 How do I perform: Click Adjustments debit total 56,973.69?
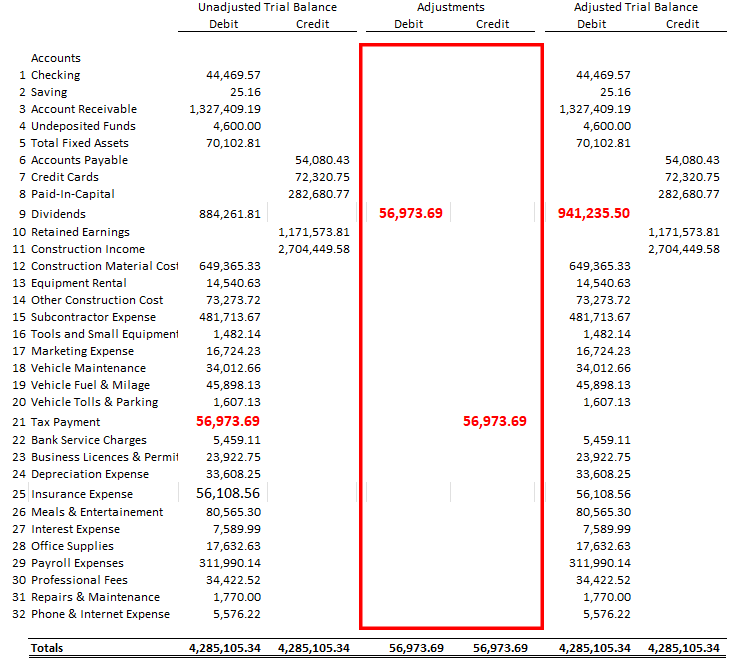[x=416, y=648]
